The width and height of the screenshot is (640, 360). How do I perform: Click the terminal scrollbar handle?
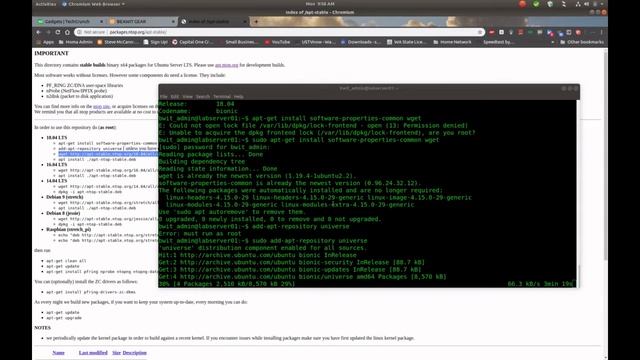click(x=578, y=276)
